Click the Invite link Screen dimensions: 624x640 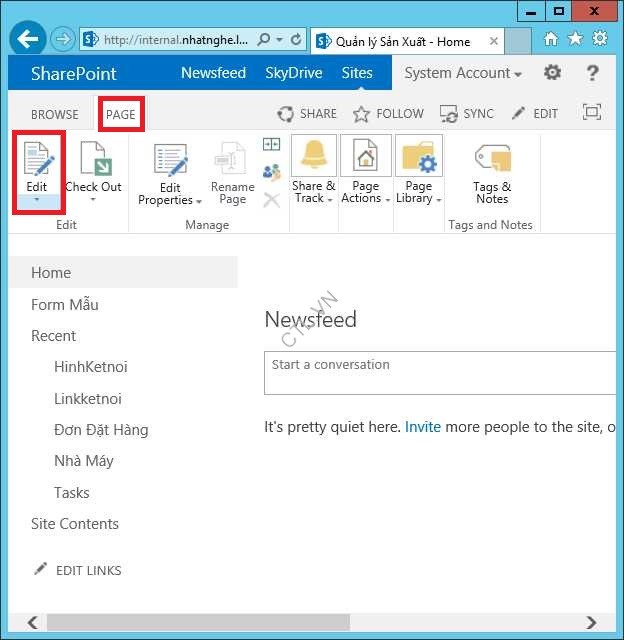[423, 427]
